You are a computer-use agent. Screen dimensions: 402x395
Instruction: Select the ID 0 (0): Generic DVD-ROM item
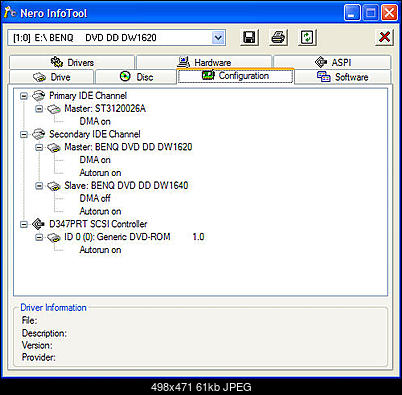[134, 237]
